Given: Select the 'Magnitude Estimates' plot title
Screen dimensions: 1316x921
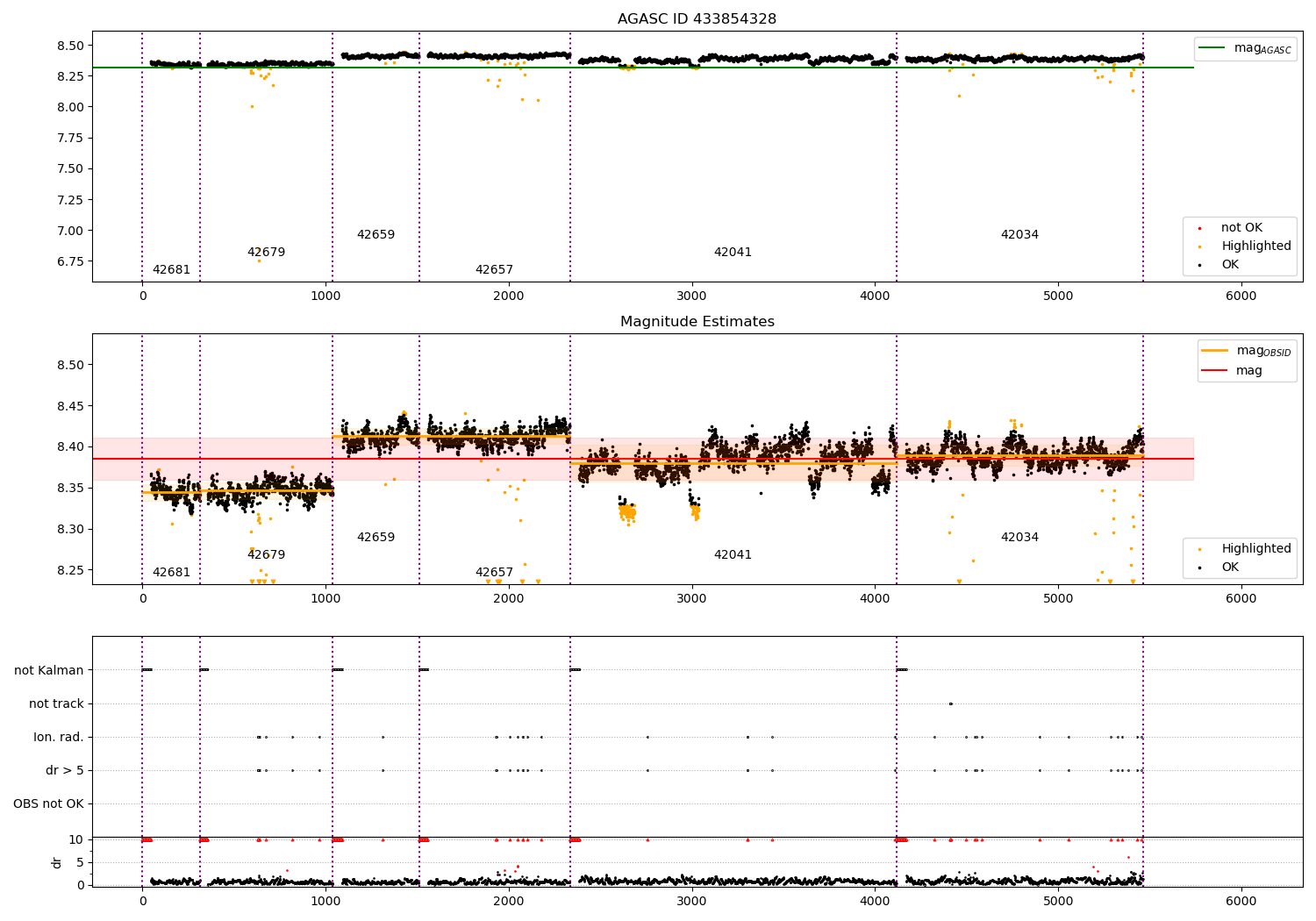Looking at the screenshot, I should pos(697,322).
